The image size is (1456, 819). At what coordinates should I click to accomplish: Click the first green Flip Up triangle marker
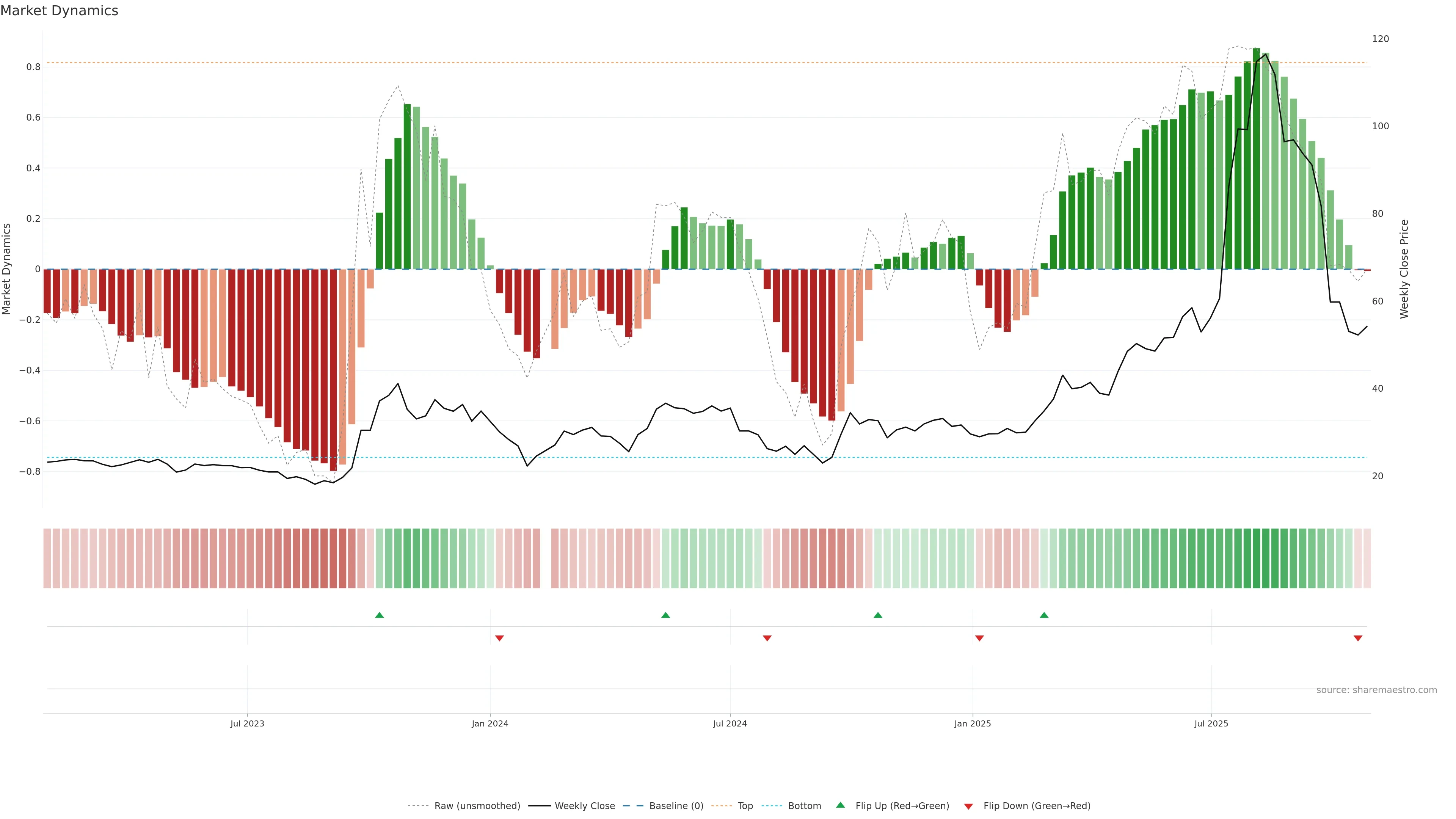(x=379, y=615)
